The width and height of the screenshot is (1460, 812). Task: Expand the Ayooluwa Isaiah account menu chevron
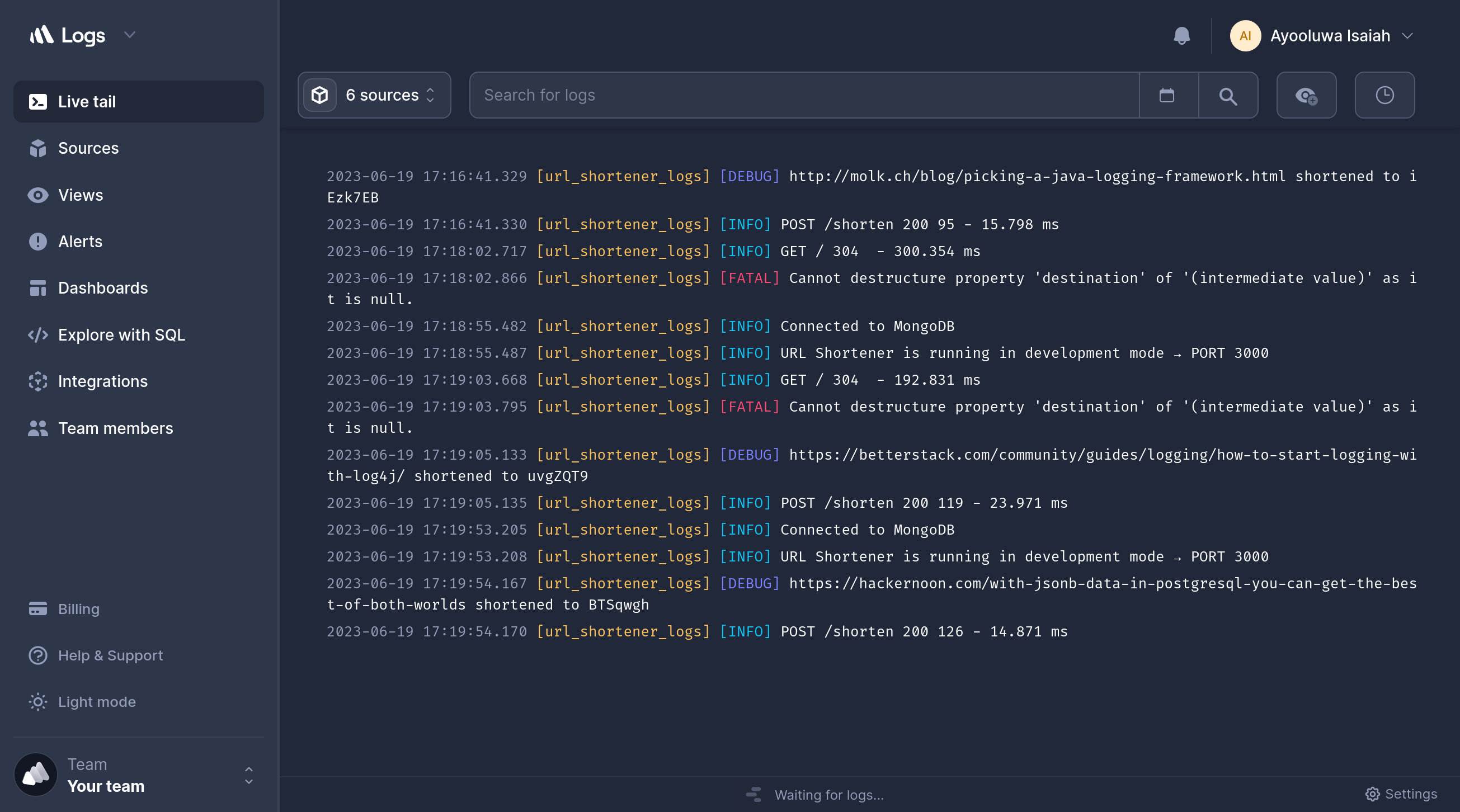1407,36
